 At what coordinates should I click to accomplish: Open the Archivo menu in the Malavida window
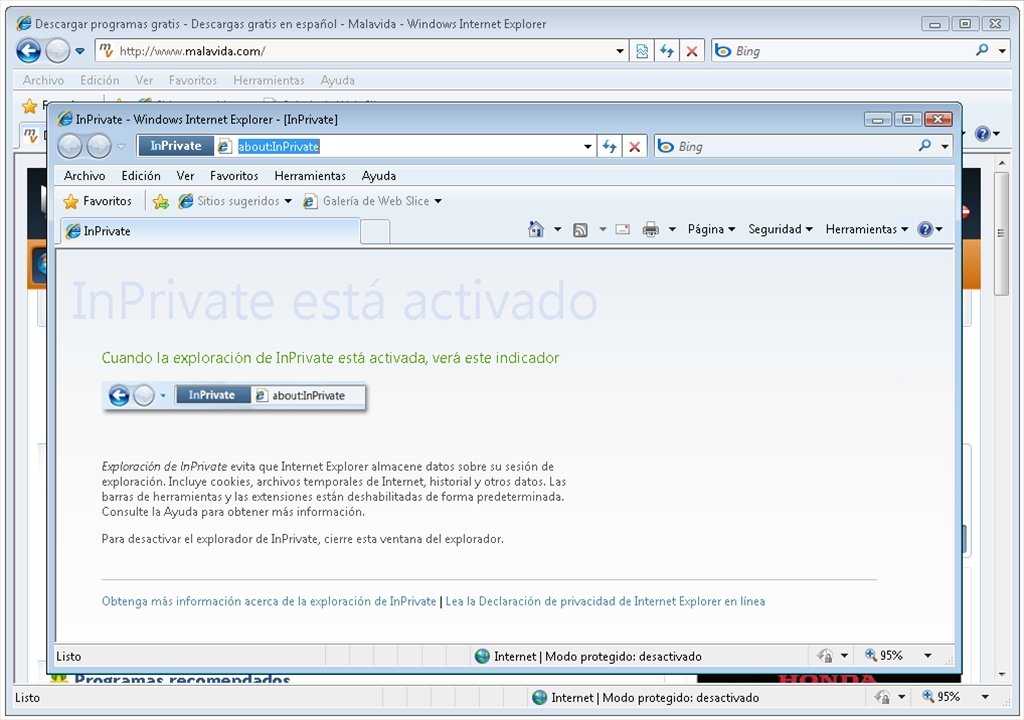(x=43, y=80)
